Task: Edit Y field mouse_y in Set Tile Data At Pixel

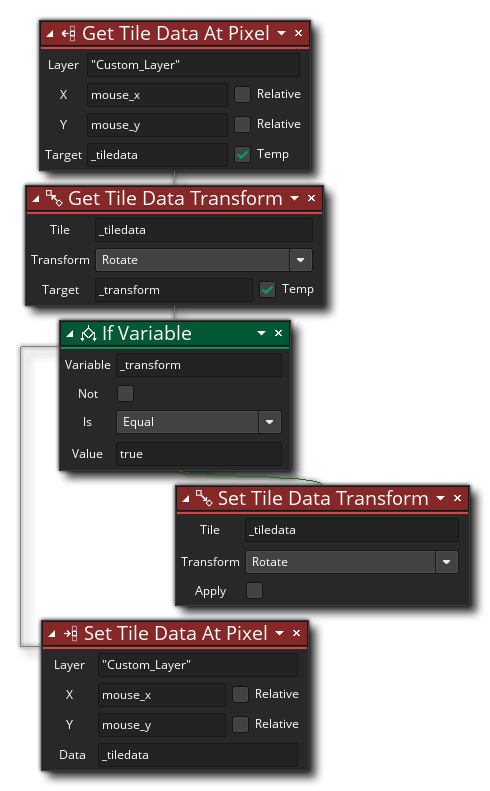Action: (x=162, y=725)
